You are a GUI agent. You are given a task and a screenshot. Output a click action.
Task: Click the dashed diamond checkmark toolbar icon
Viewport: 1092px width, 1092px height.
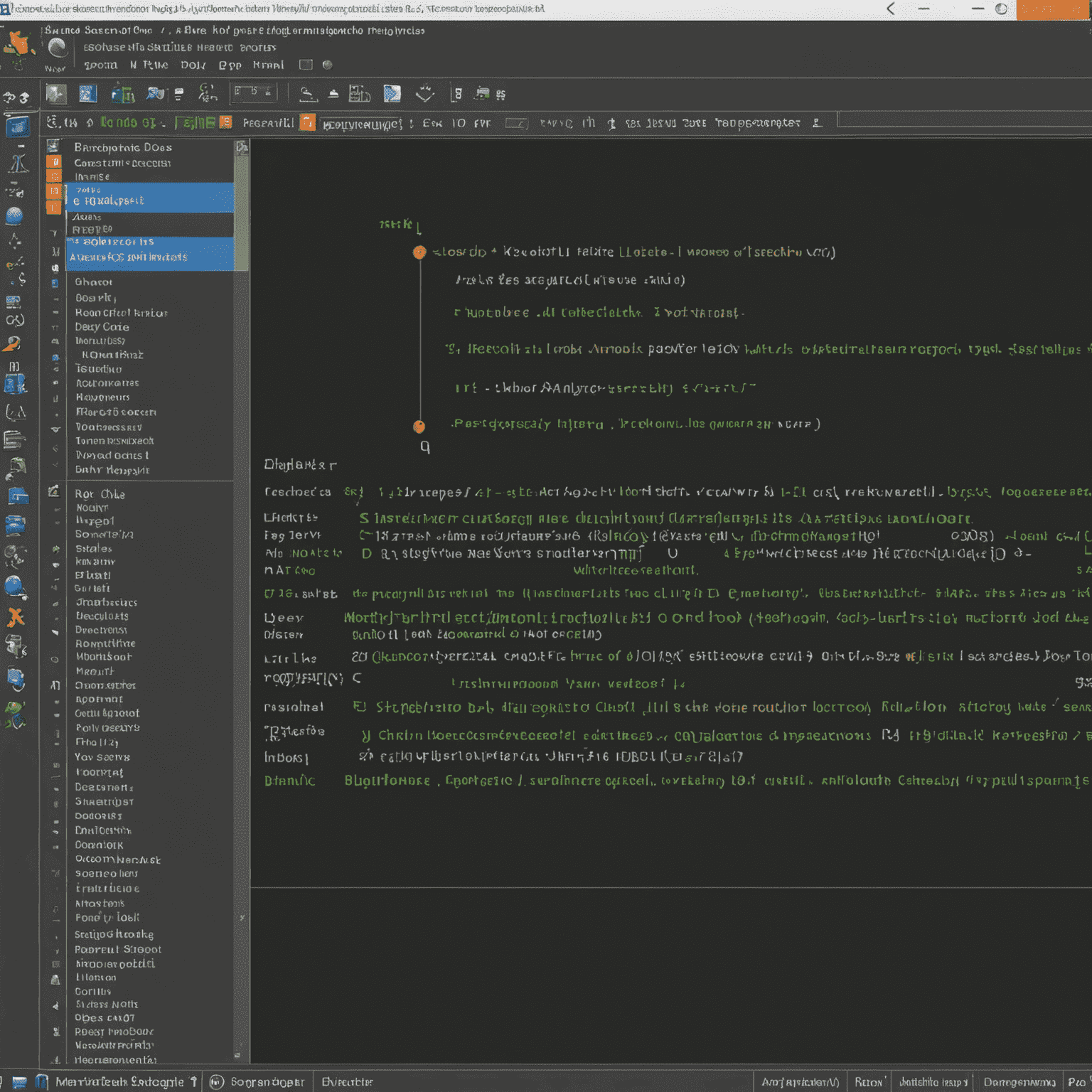click(425, 93)
